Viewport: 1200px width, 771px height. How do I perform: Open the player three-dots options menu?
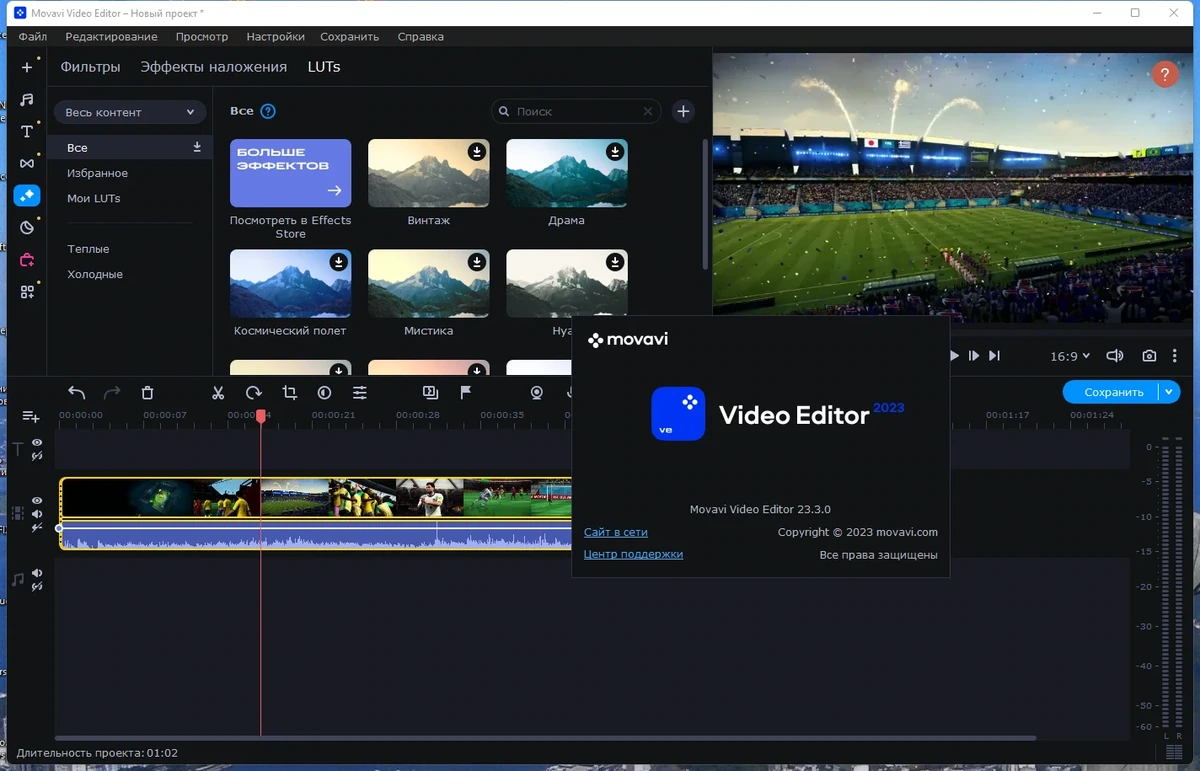pyautogui.click(x=1175, y=356)
